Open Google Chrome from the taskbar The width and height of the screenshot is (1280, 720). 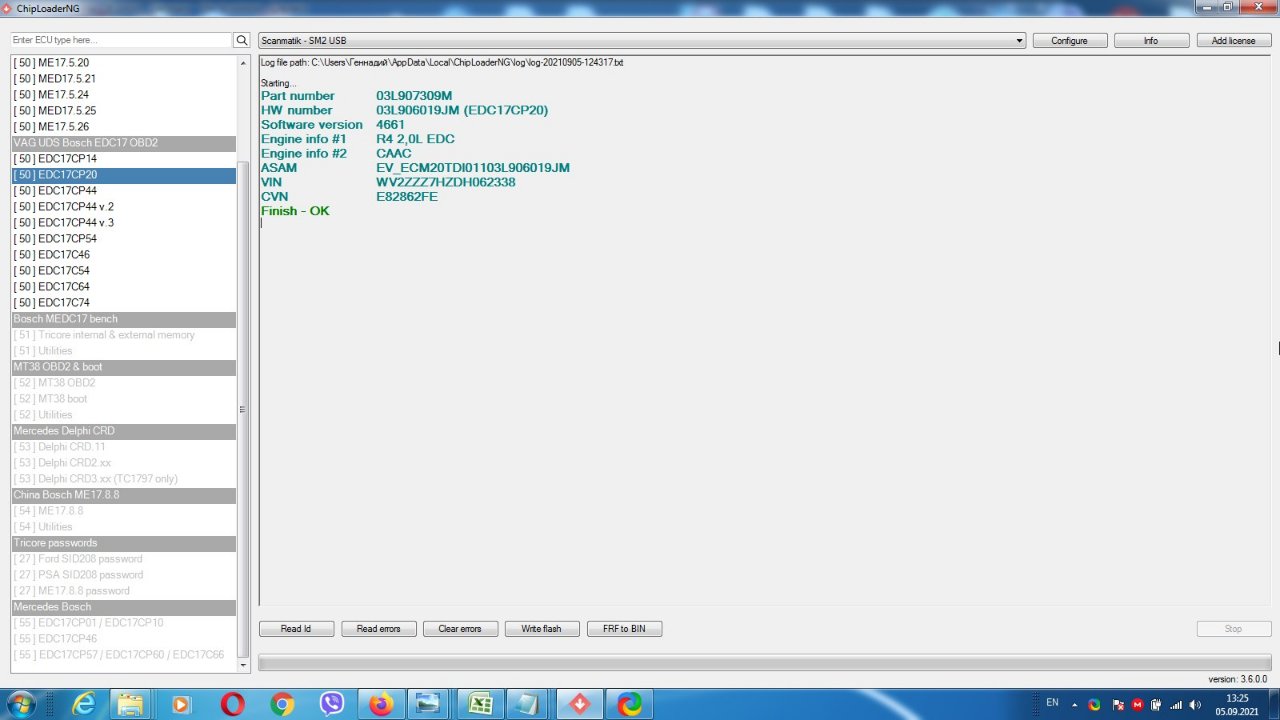pyautogui.click(x=282, y=704)
